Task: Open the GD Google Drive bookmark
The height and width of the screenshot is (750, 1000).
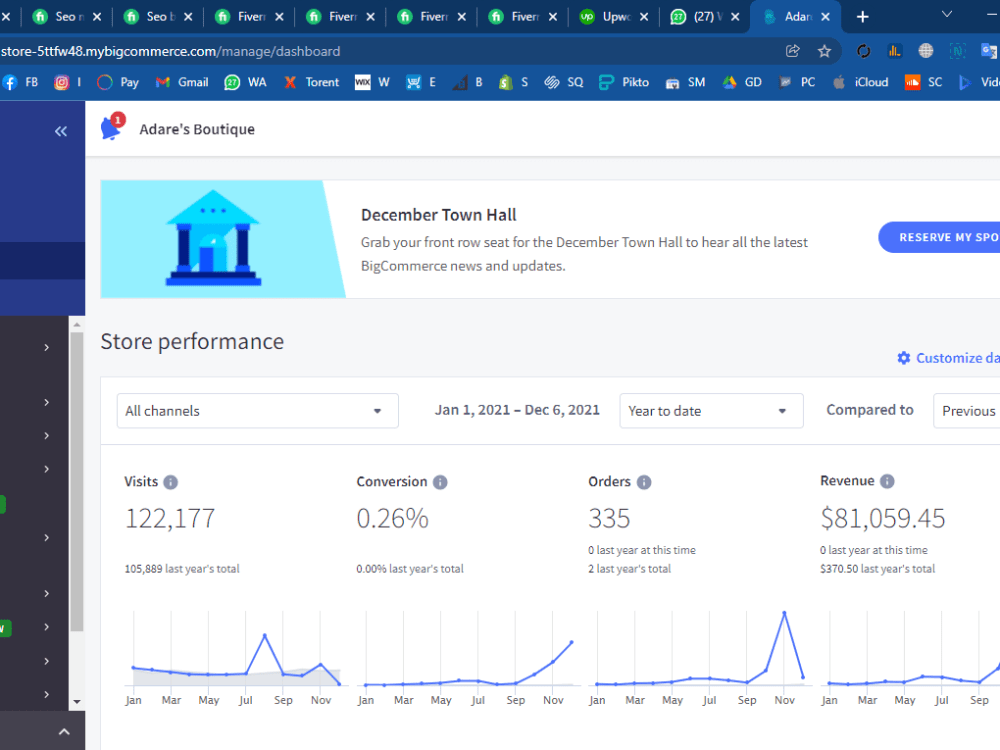Action: [x=742, y=82]
